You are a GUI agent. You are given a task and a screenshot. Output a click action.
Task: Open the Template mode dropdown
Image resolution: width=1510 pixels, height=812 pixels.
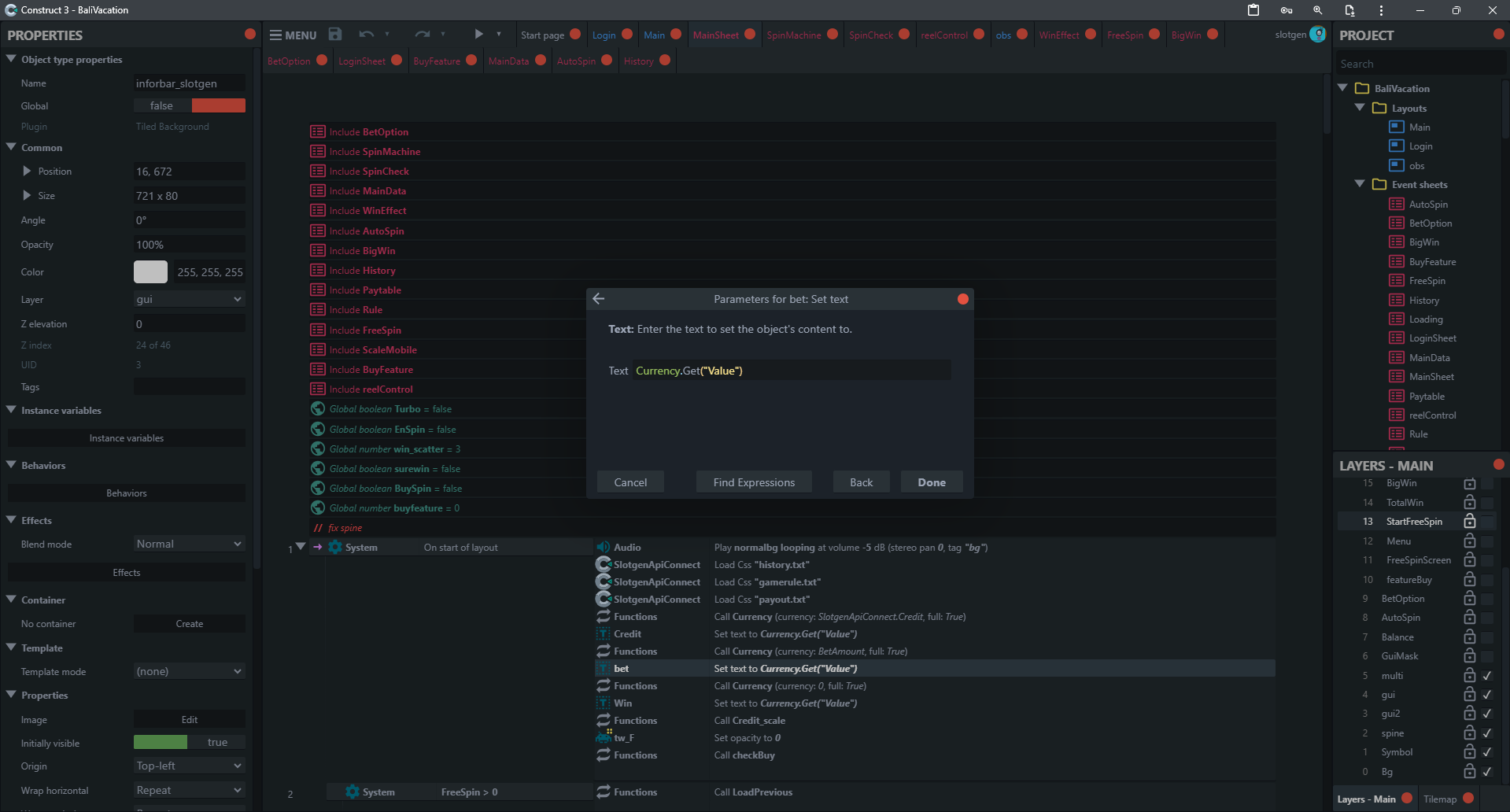[x=190, y=671]
